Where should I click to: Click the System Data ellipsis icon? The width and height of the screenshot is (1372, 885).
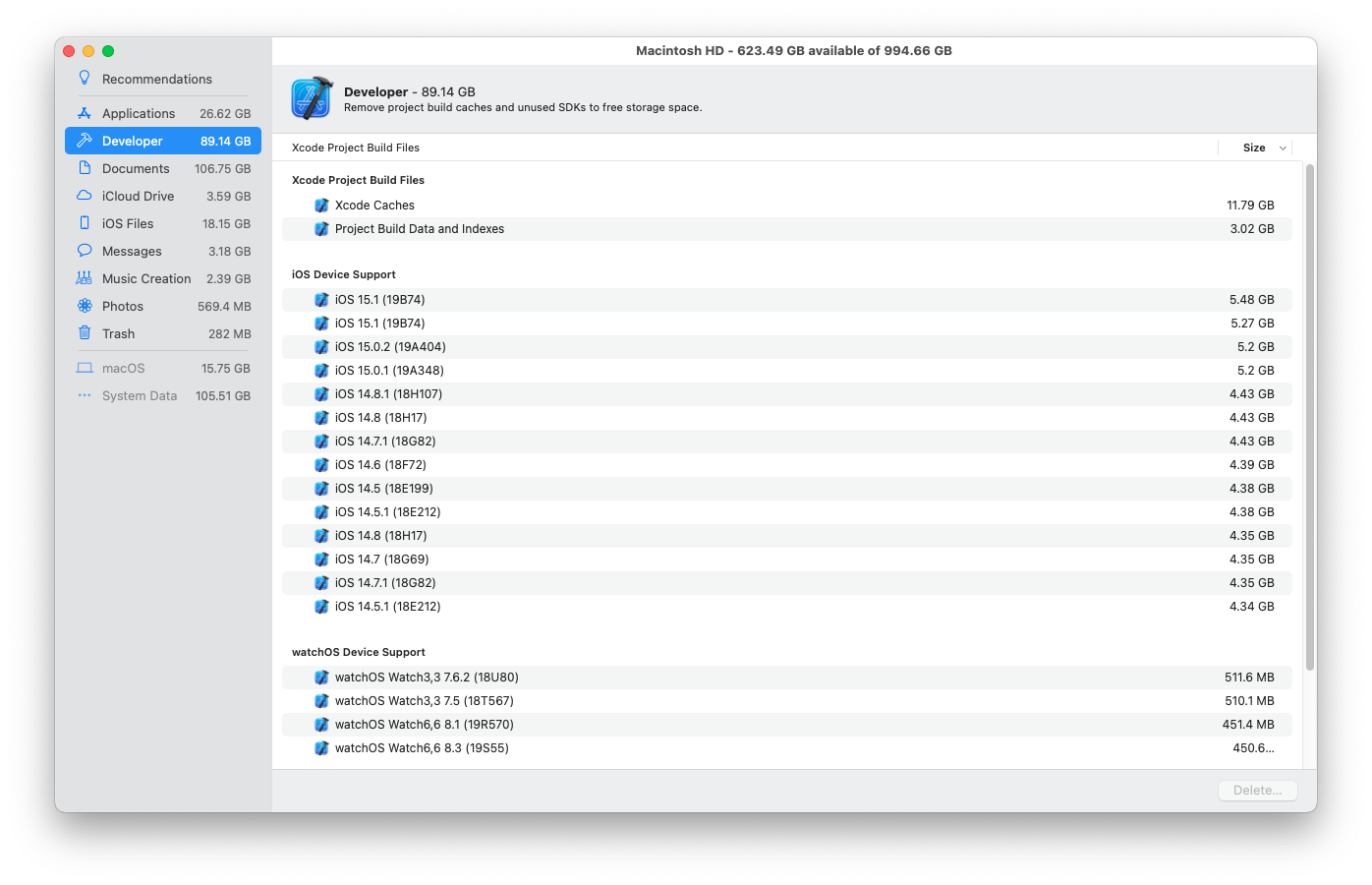coord(85,395)
